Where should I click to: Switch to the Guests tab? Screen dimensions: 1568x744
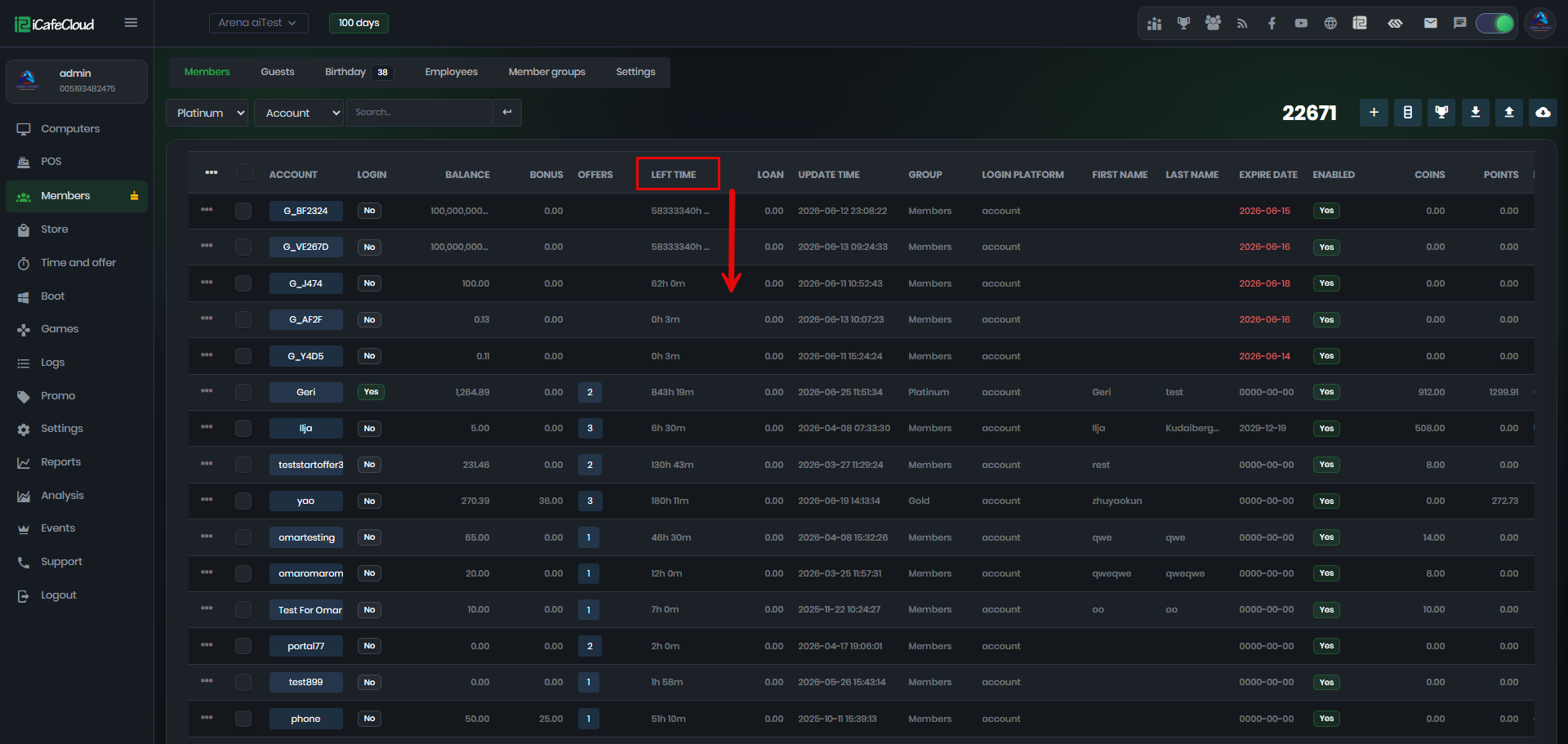(x=278, y=72)
